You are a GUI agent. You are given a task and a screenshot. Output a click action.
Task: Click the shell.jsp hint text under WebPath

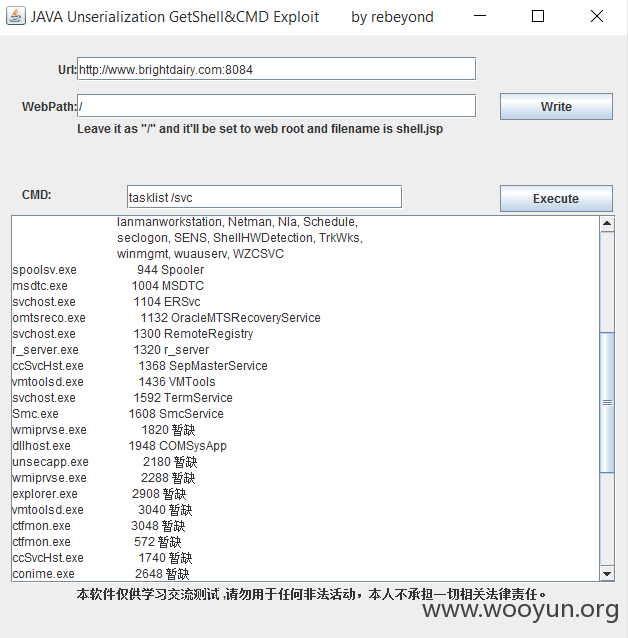[x=260, y=129]
